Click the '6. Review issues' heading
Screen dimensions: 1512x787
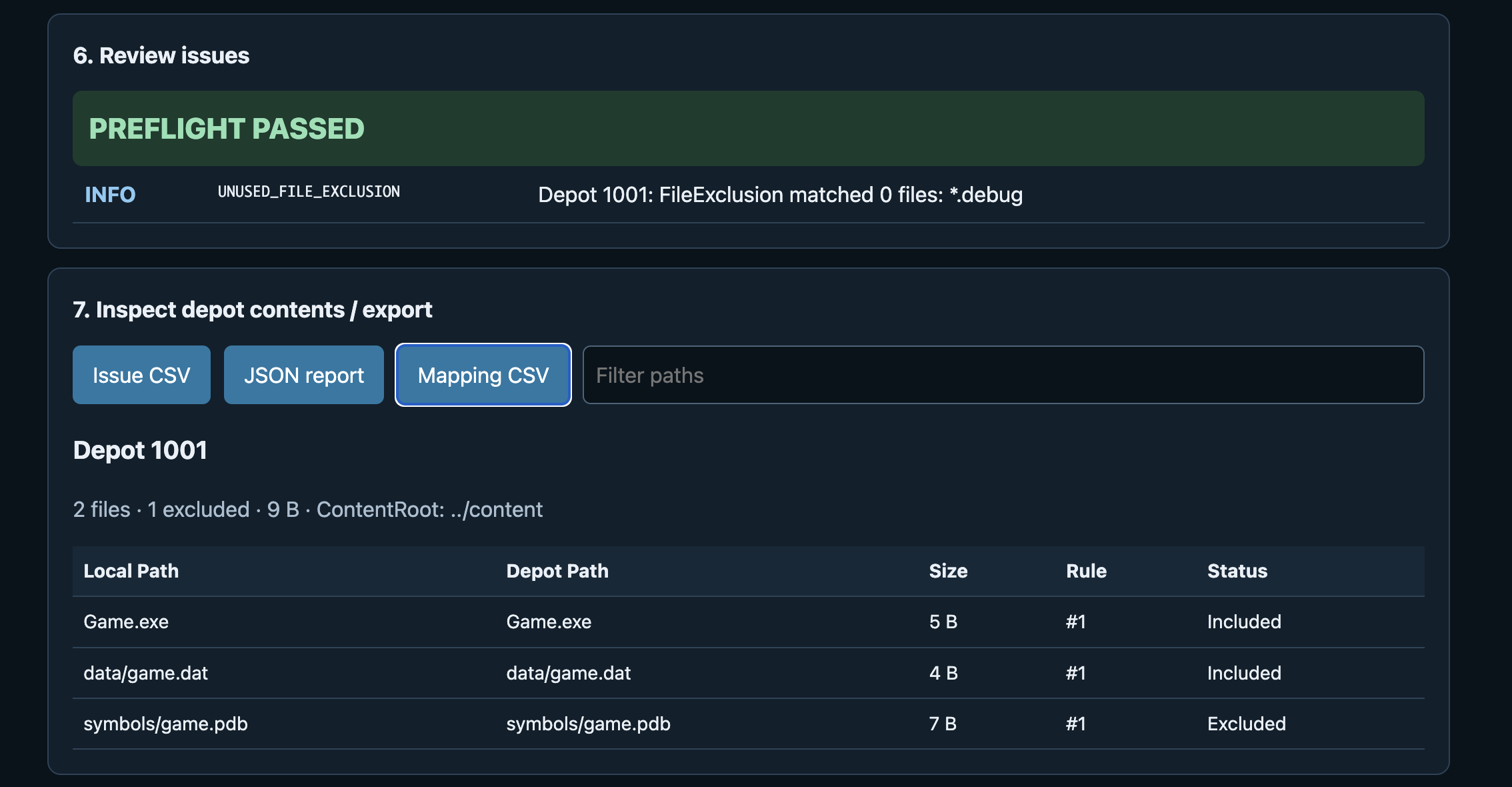pos(161,55)
